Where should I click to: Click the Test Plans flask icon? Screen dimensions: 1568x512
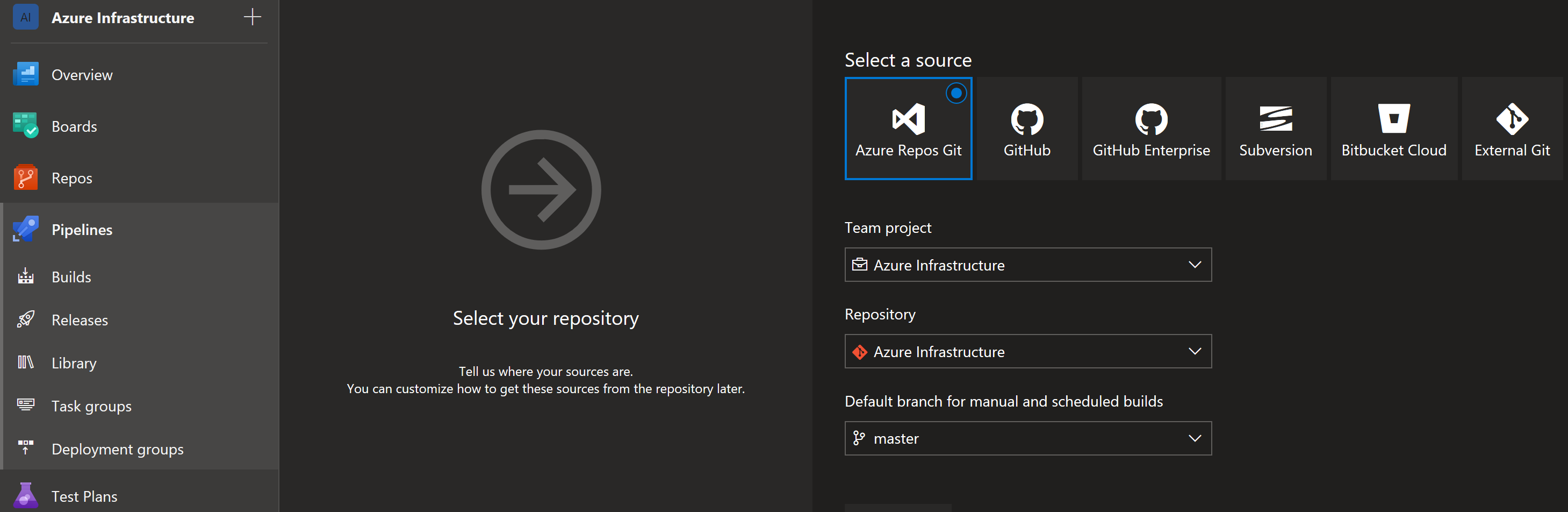26,495
